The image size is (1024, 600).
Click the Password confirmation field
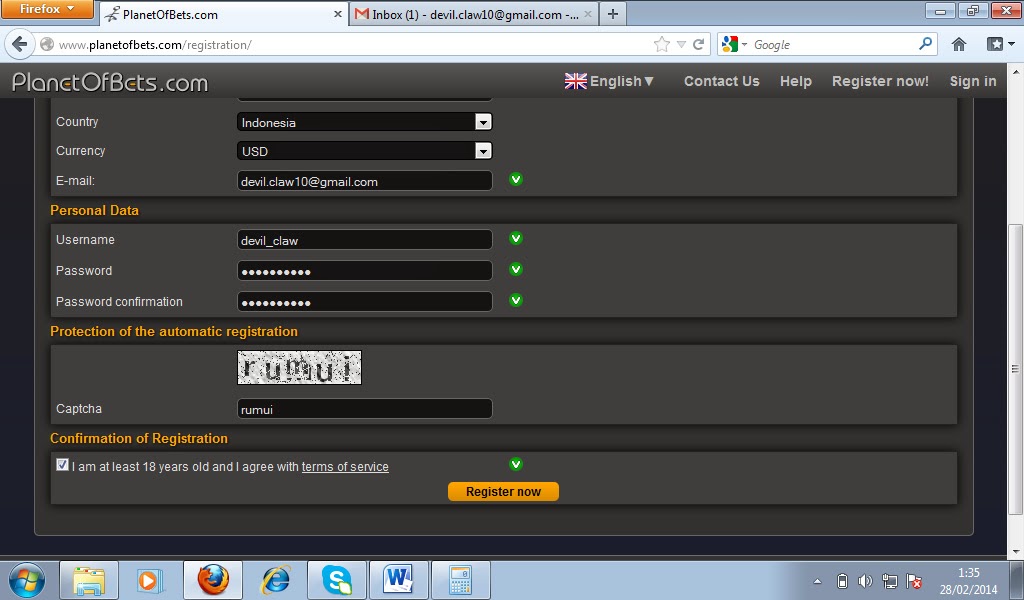[364, 302]
